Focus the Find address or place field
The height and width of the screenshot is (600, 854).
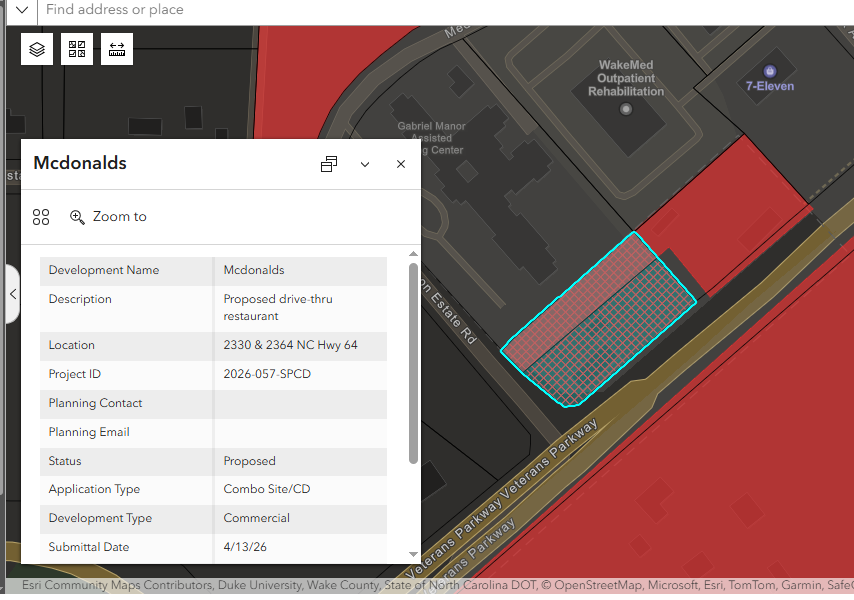click(x=446, y=10)
